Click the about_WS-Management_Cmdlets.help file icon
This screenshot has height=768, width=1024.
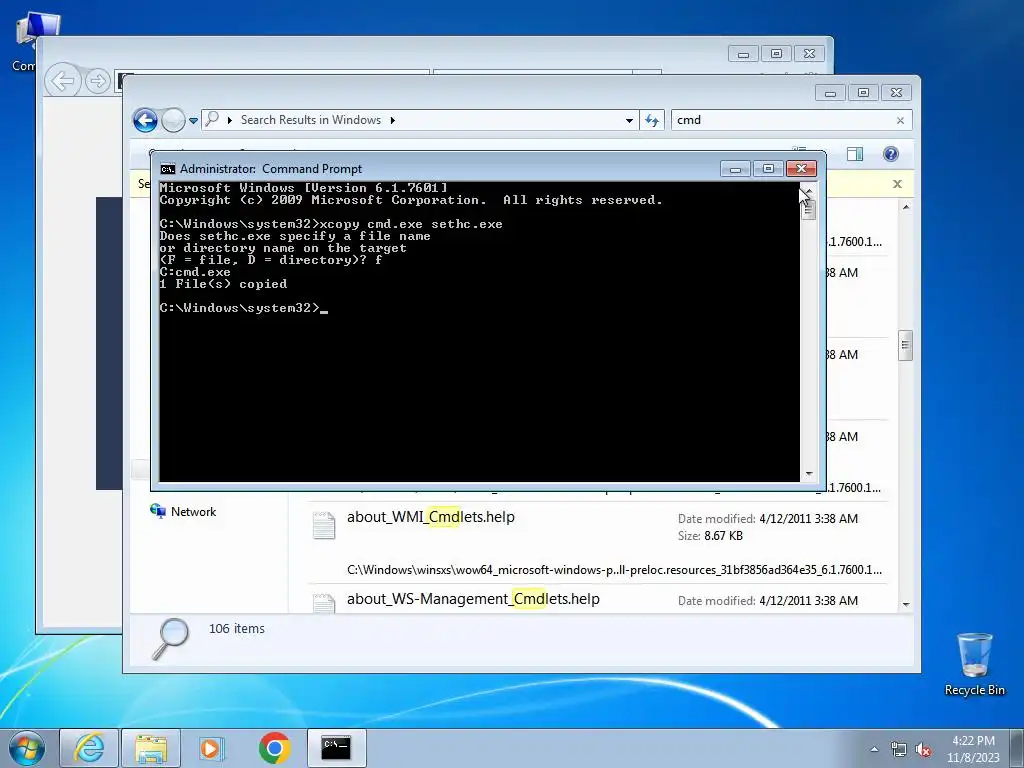324,602
